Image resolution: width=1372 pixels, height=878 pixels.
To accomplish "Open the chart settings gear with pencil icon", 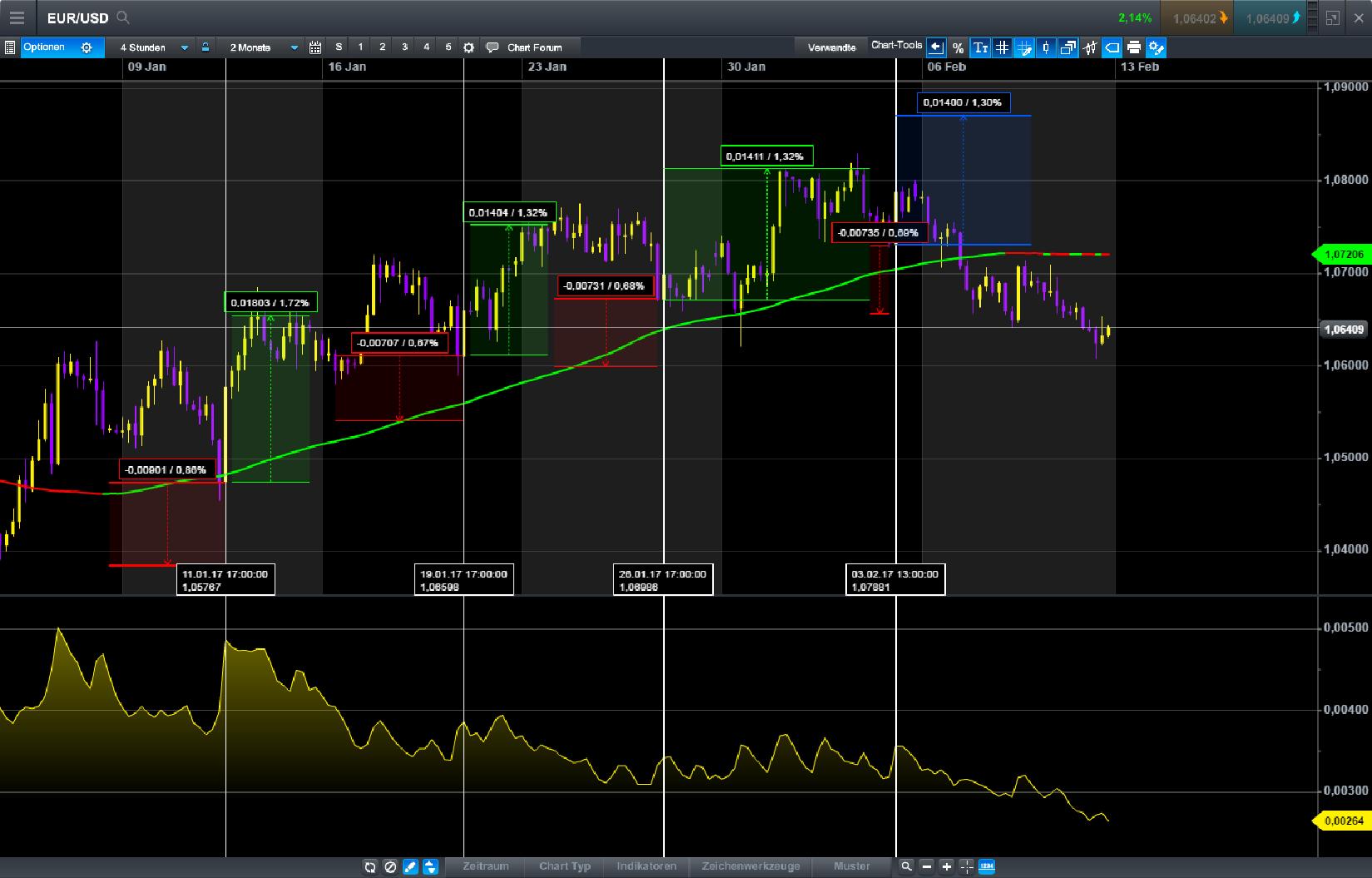I will pos(1155,47).
